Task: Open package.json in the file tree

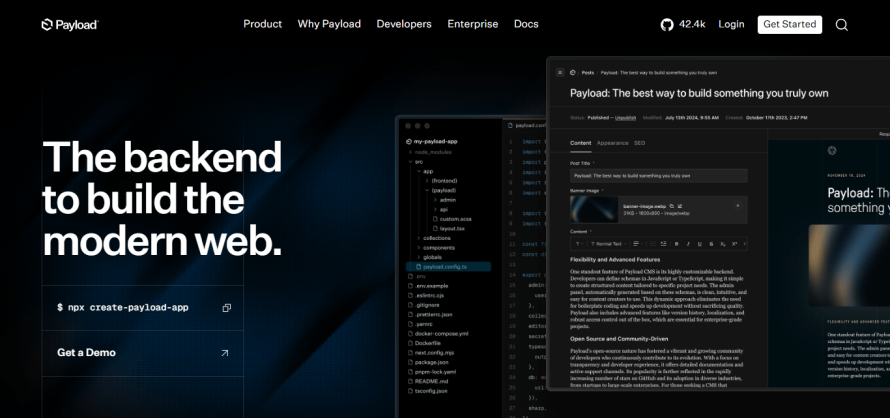Action: tap(428, 362)
